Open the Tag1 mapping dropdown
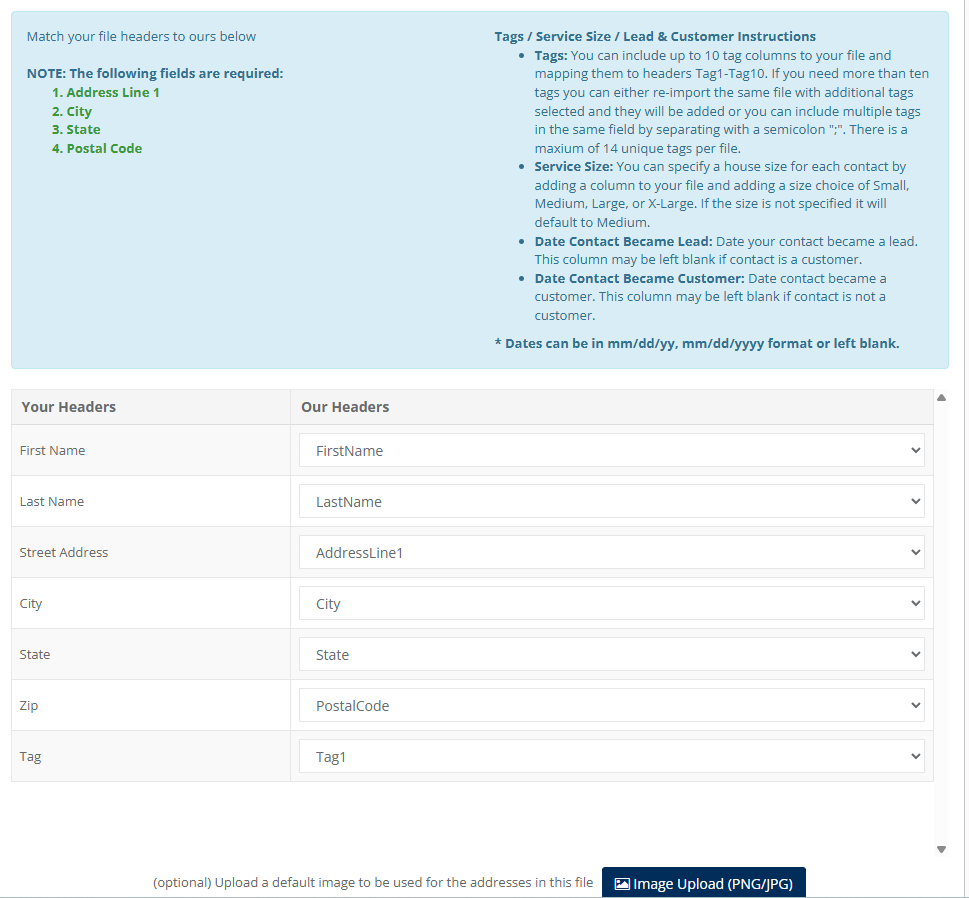969x898 pixels. tap(611, 756)
